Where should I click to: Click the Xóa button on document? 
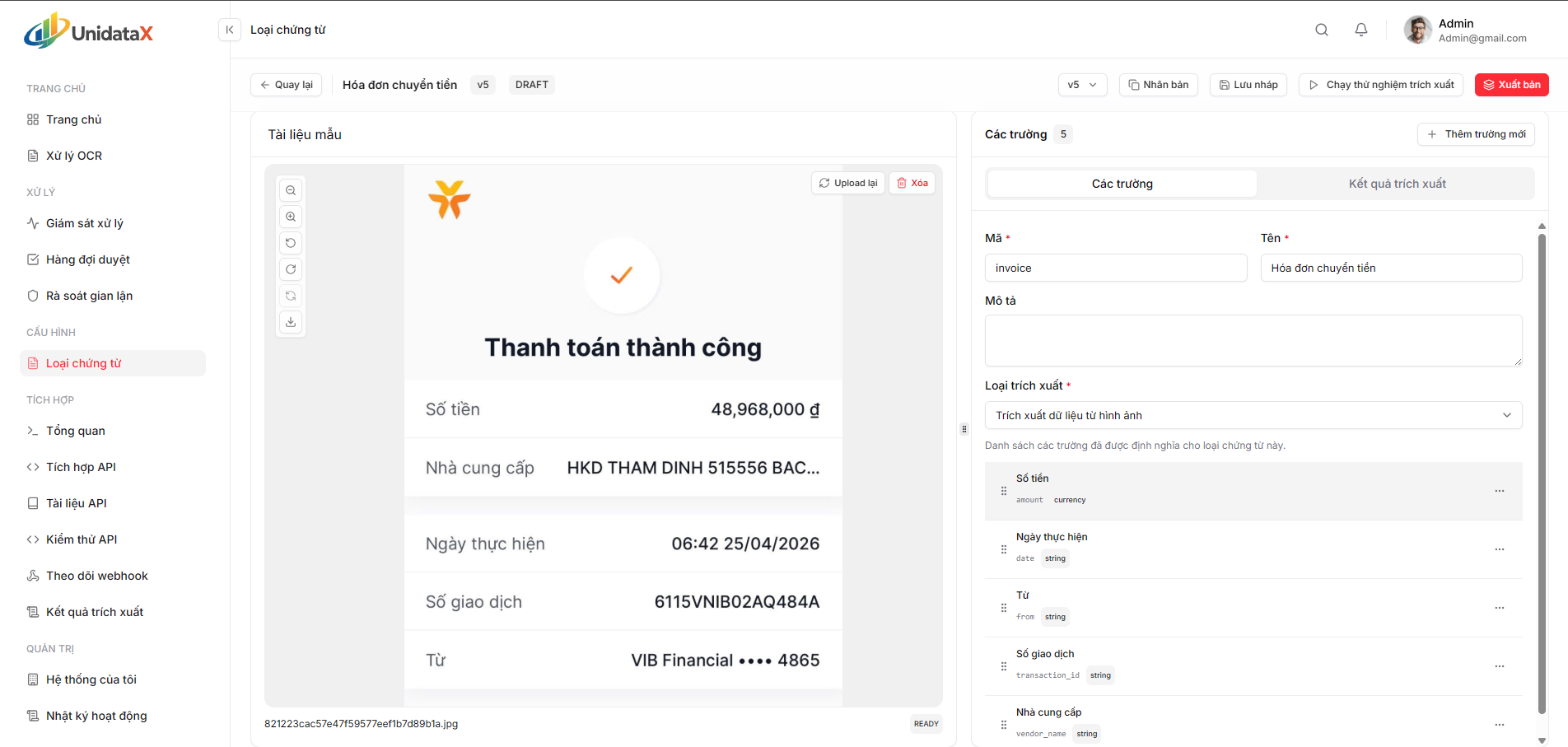[912, 183]
